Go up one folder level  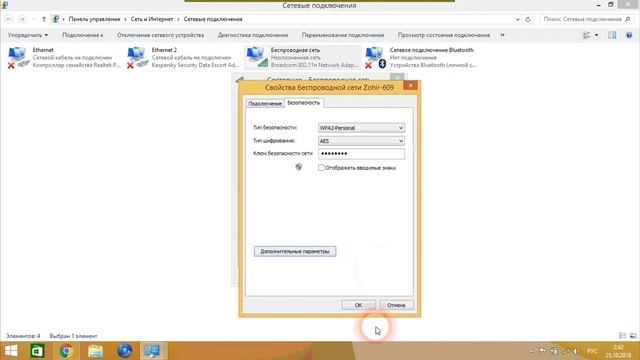(x=44, y=19)
